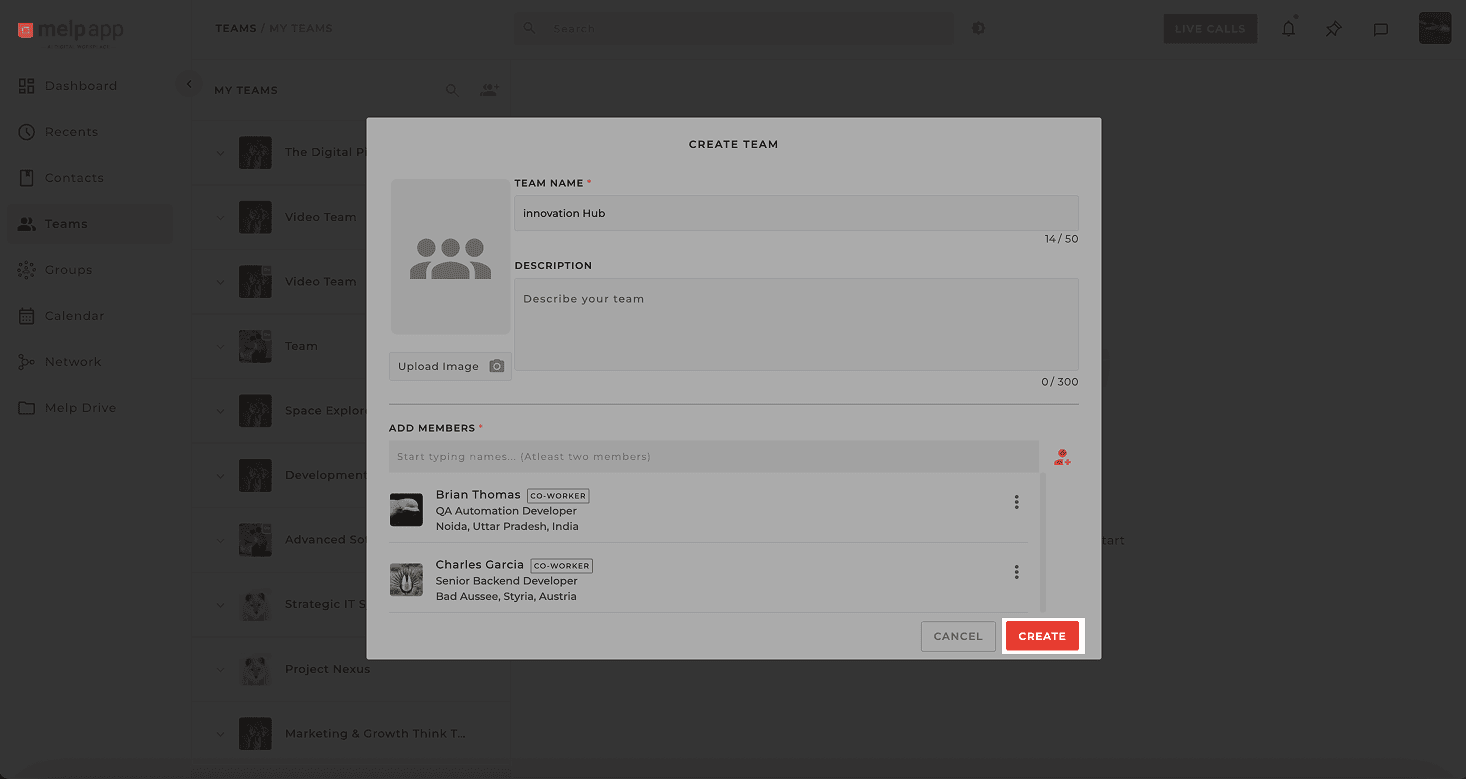Click the Upload Image button

pyautogui.click(x=450, y=366)
